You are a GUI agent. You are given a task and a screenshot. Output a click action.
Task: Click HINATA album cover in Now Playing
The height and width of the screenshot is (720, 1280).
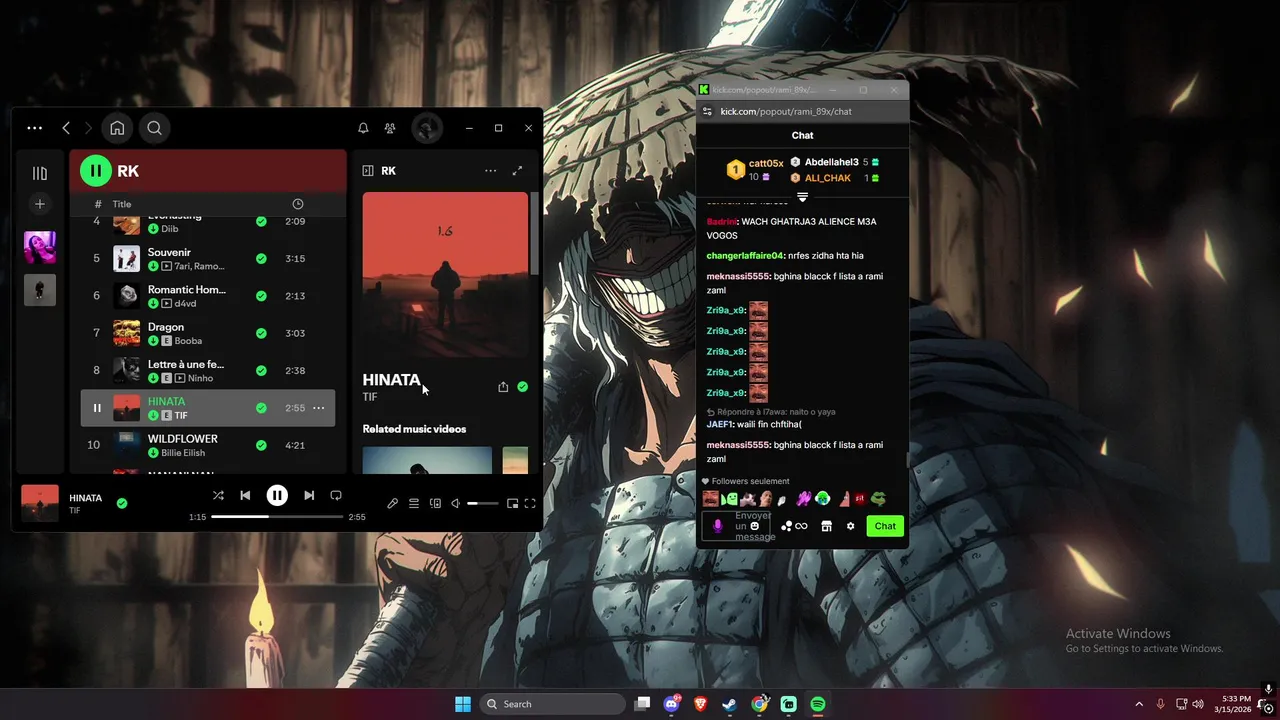(445, 275)
